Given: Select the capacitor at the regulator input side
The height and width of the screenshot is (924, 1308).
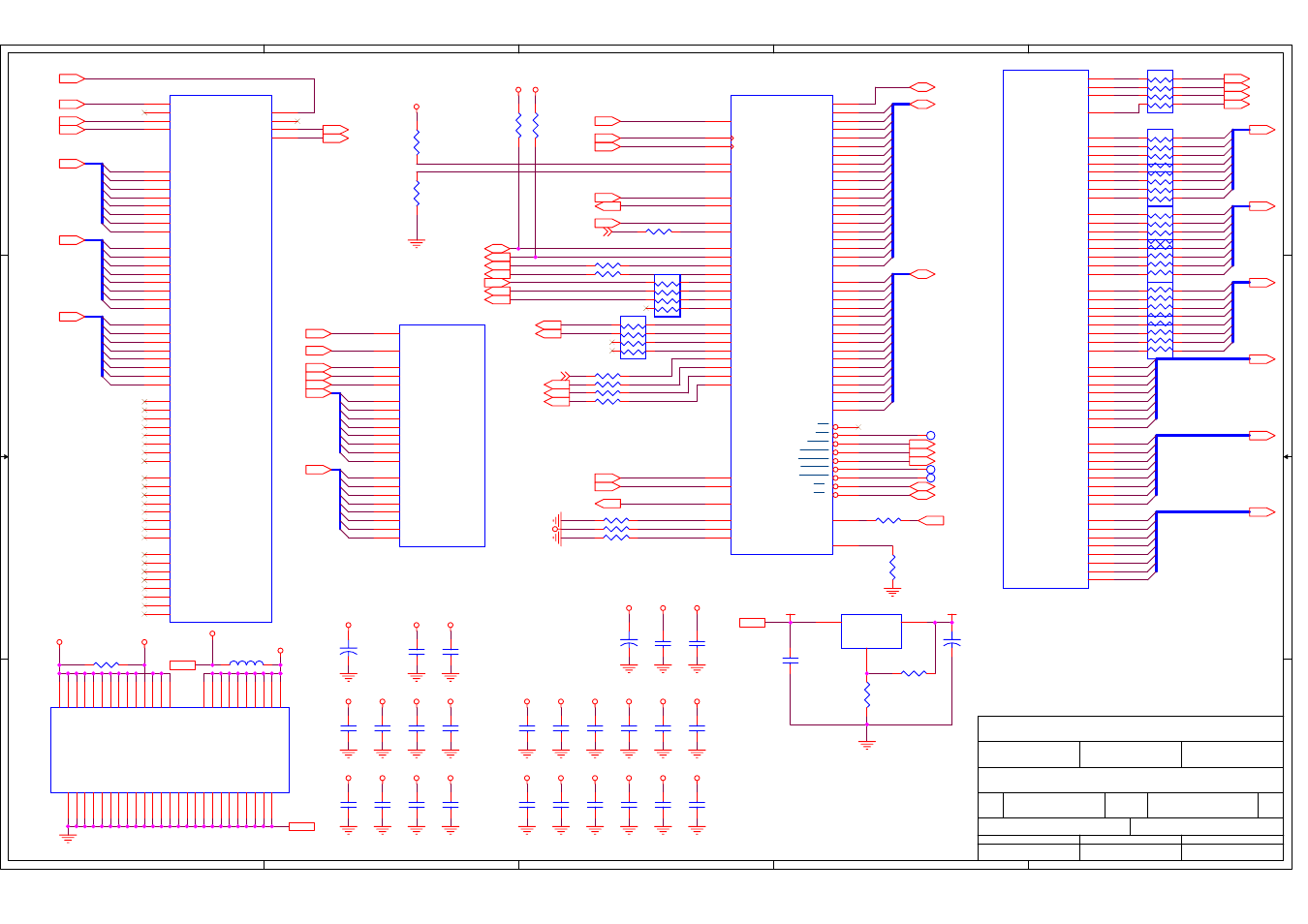Looking at the screenshot, I should [x=791, y=661].
